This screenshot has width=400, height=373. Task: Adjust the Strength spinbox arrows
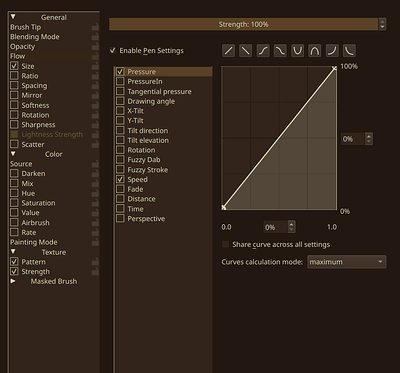[x=382, y=24]
